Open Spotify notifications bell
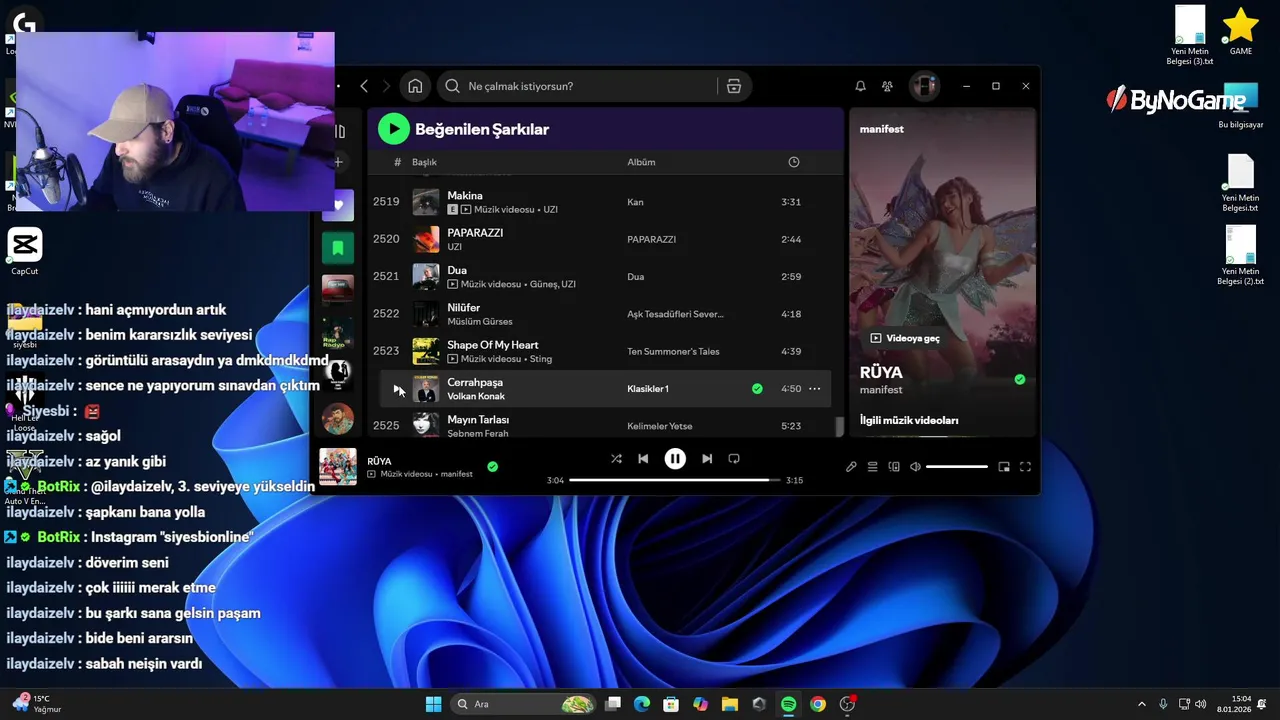The image size is (1280, 720). coord(860,86)
